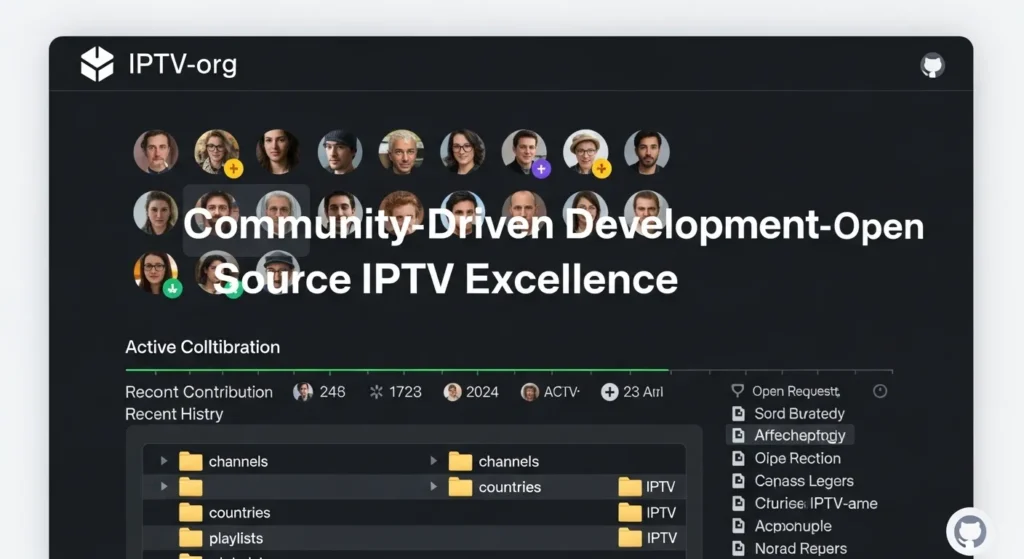Open the highlighted Affechepfogy request

tap(790, 435)
